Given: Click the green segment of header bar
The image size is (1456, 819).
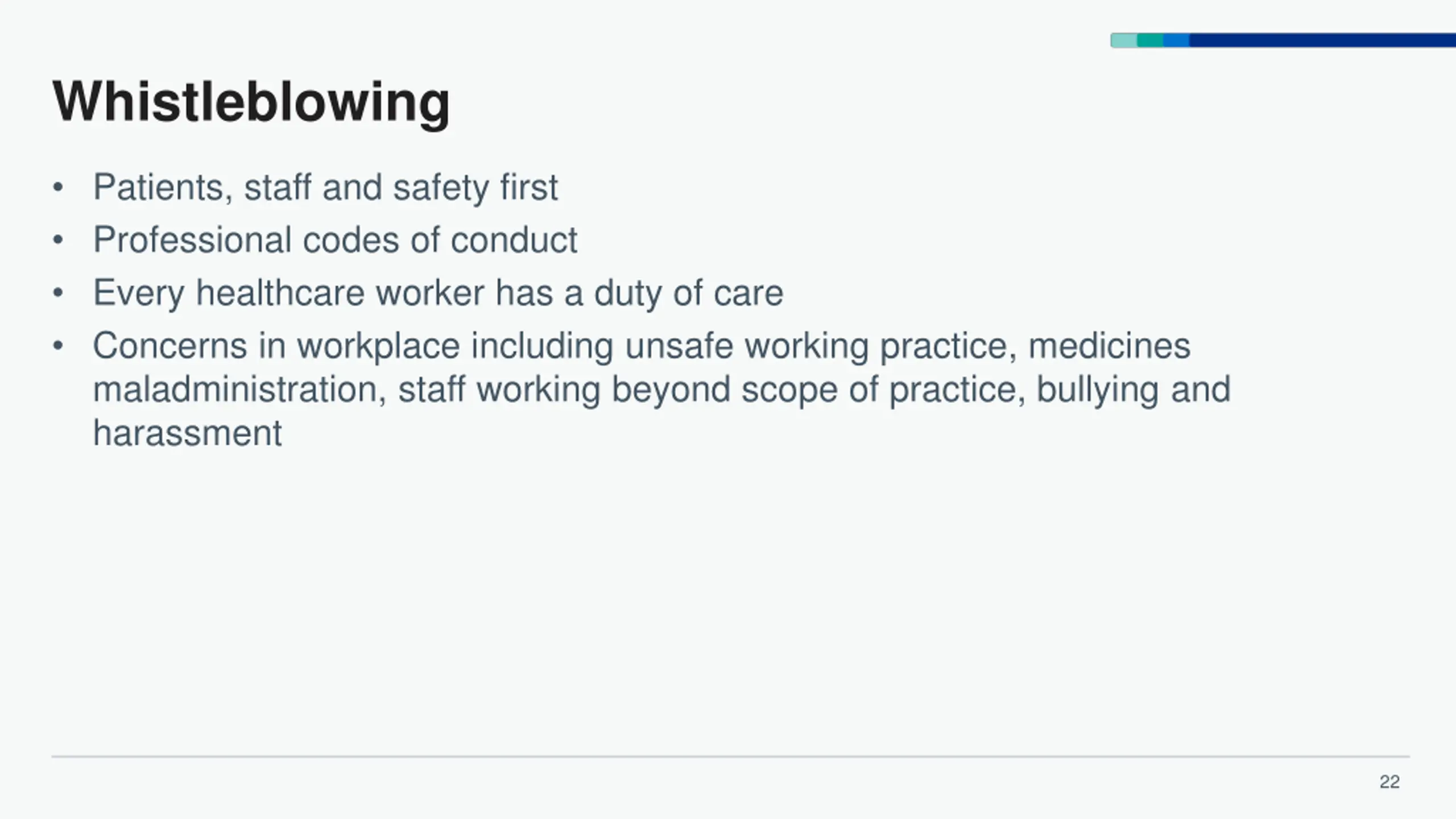Looking at the screenshot, I should (1150, 40).
